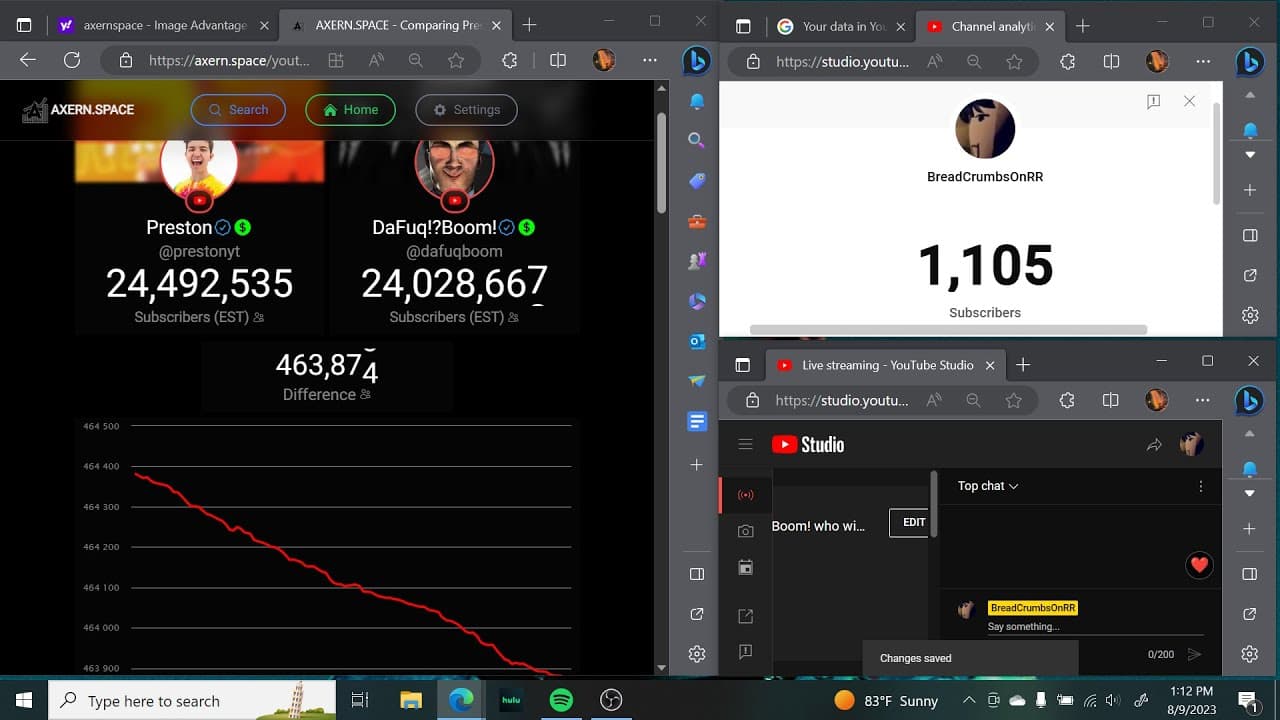Open File Explorer from taskbar
1280x720 pixels.
(x=411, y=700)
